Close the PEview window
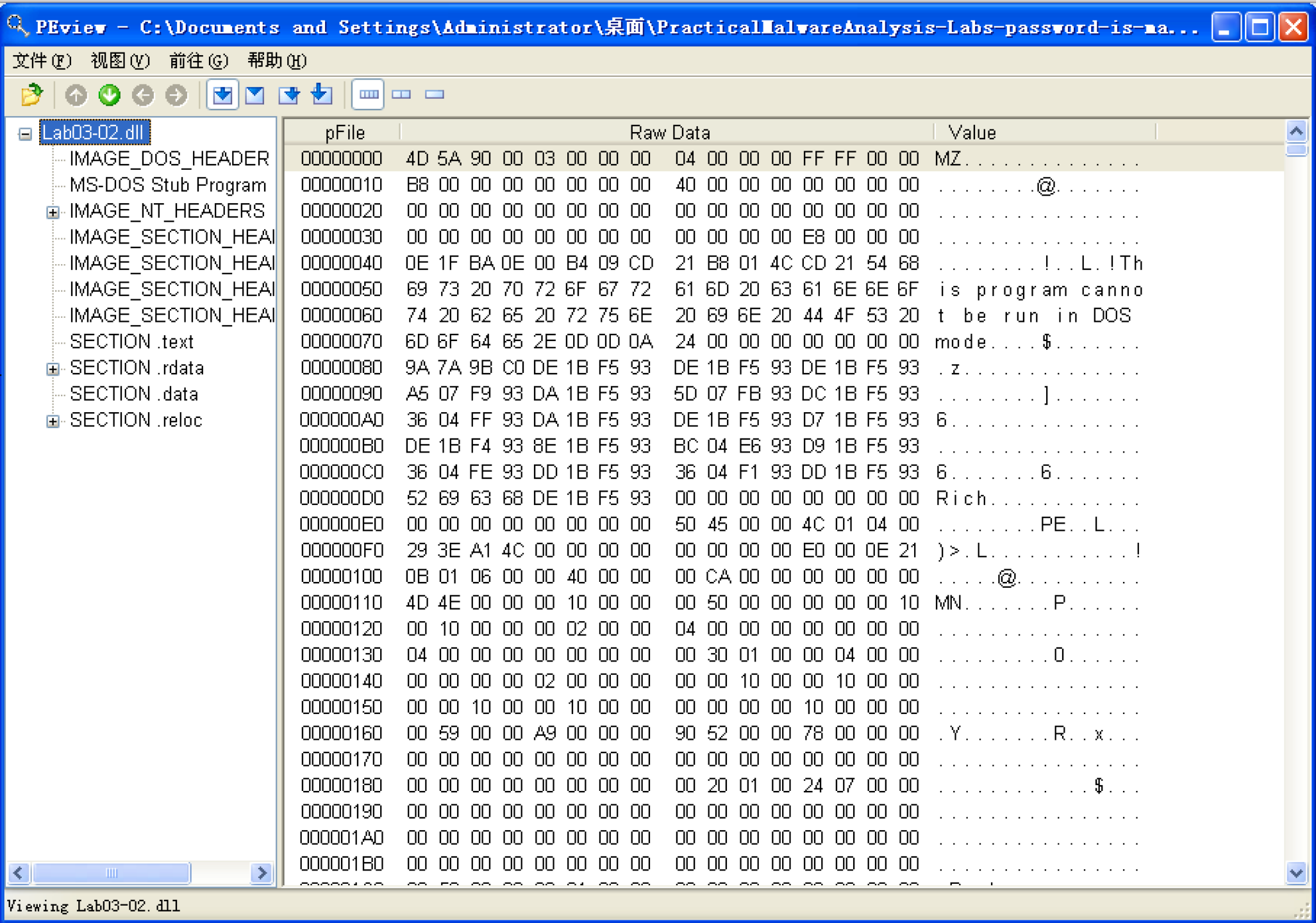Image resolution: width=1316 pixels, height=923 pixels. (1294, 28)
